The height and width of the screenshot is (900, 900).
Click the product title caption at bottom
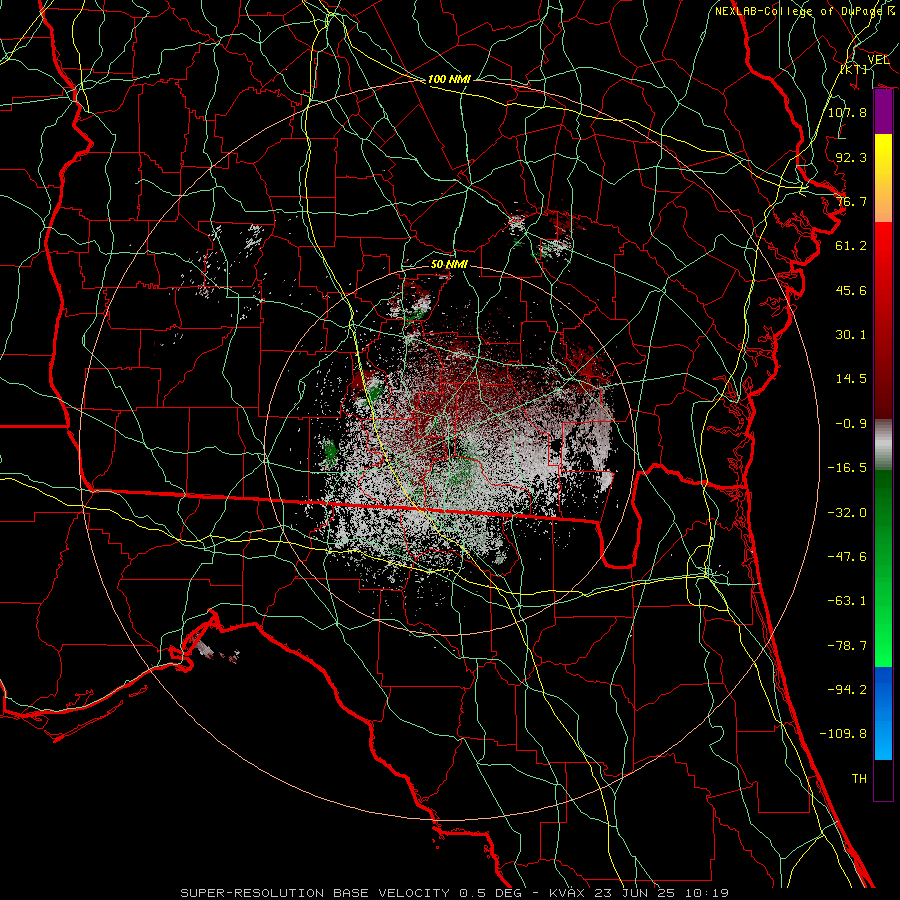pyautogui.click(x=455, y=893)
